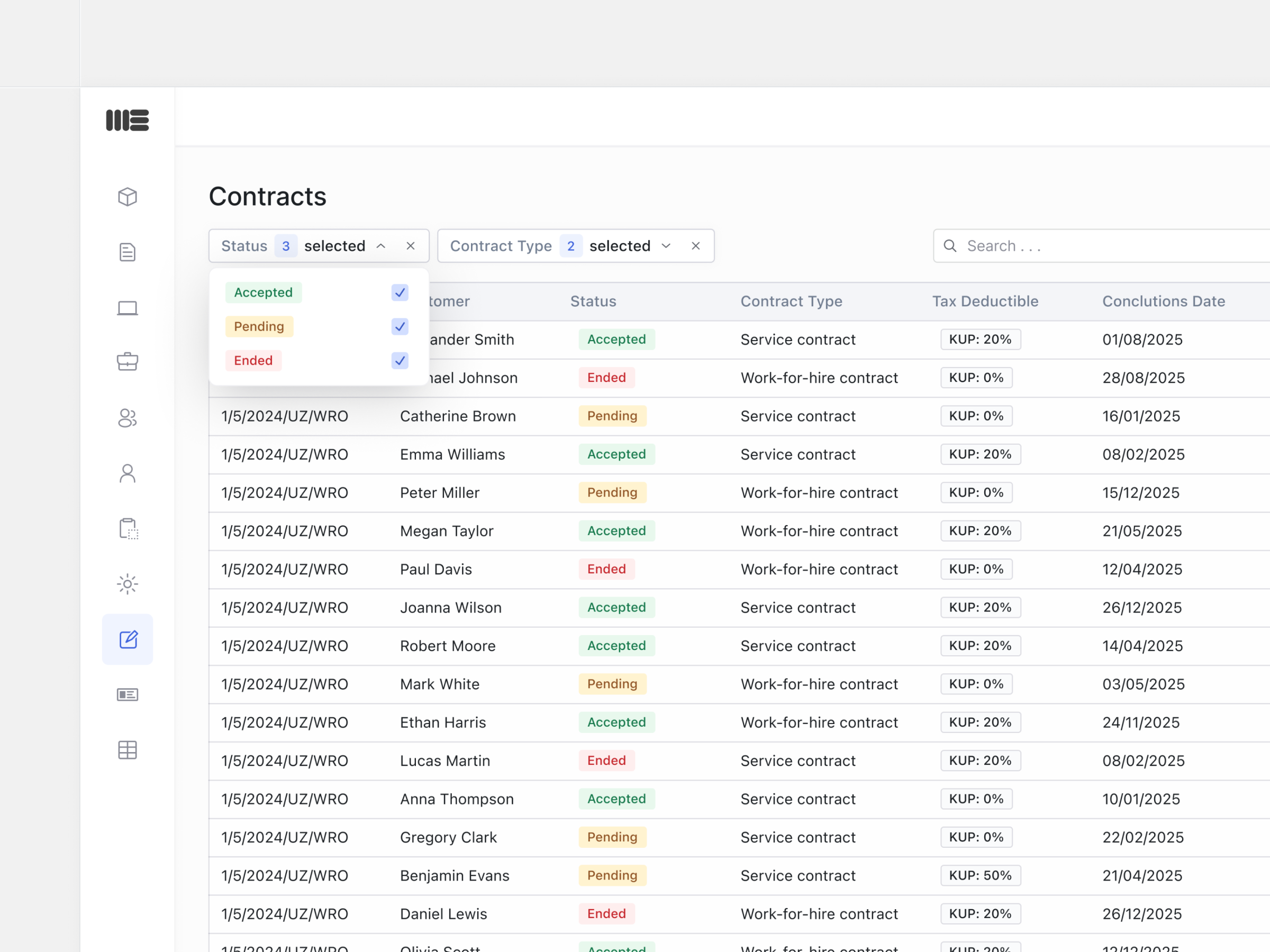
Task: Sort by Conclutions Date column header
Action: (x=1163, y=301)
